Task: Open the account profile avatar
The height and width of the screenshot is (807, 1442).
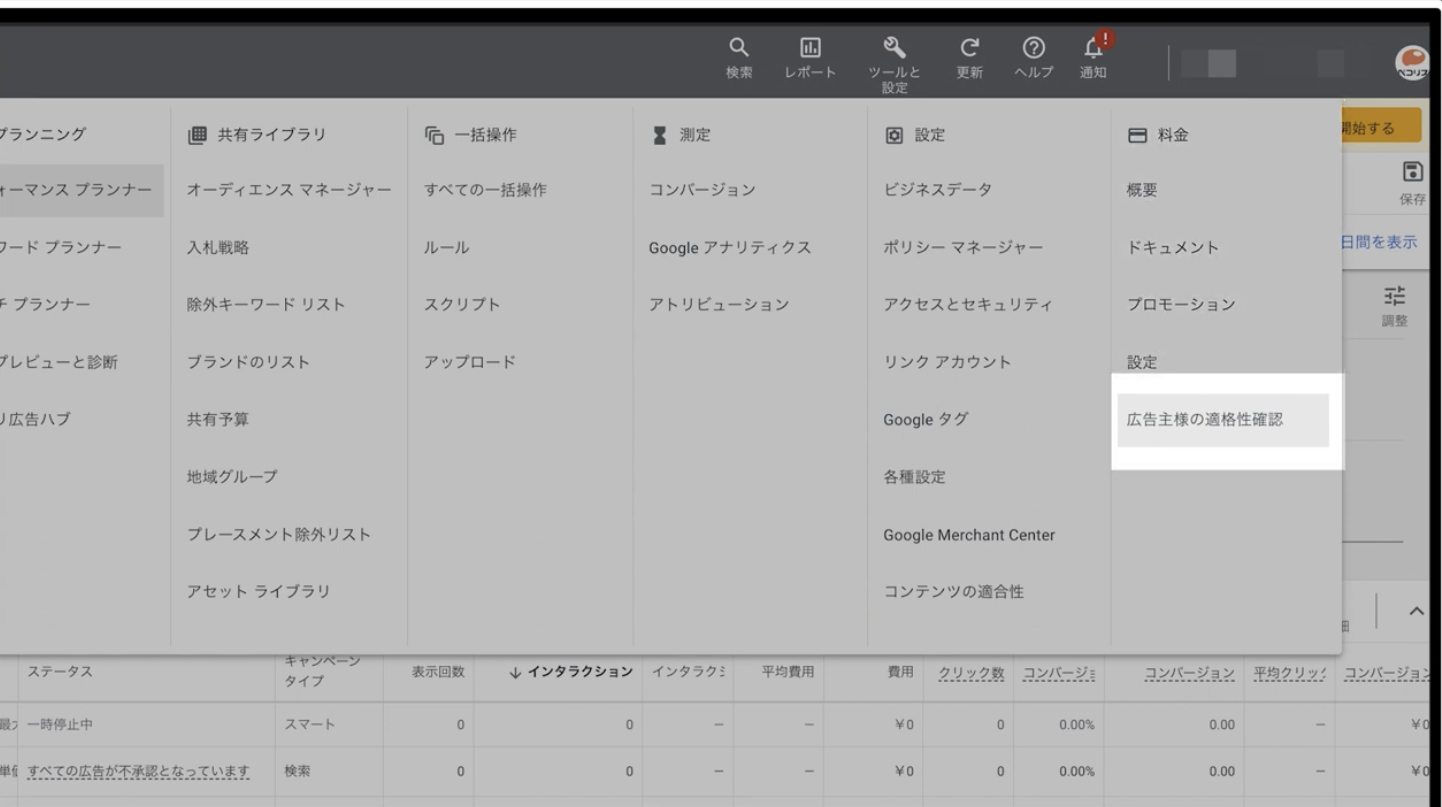Action: tap(1411, 62)
